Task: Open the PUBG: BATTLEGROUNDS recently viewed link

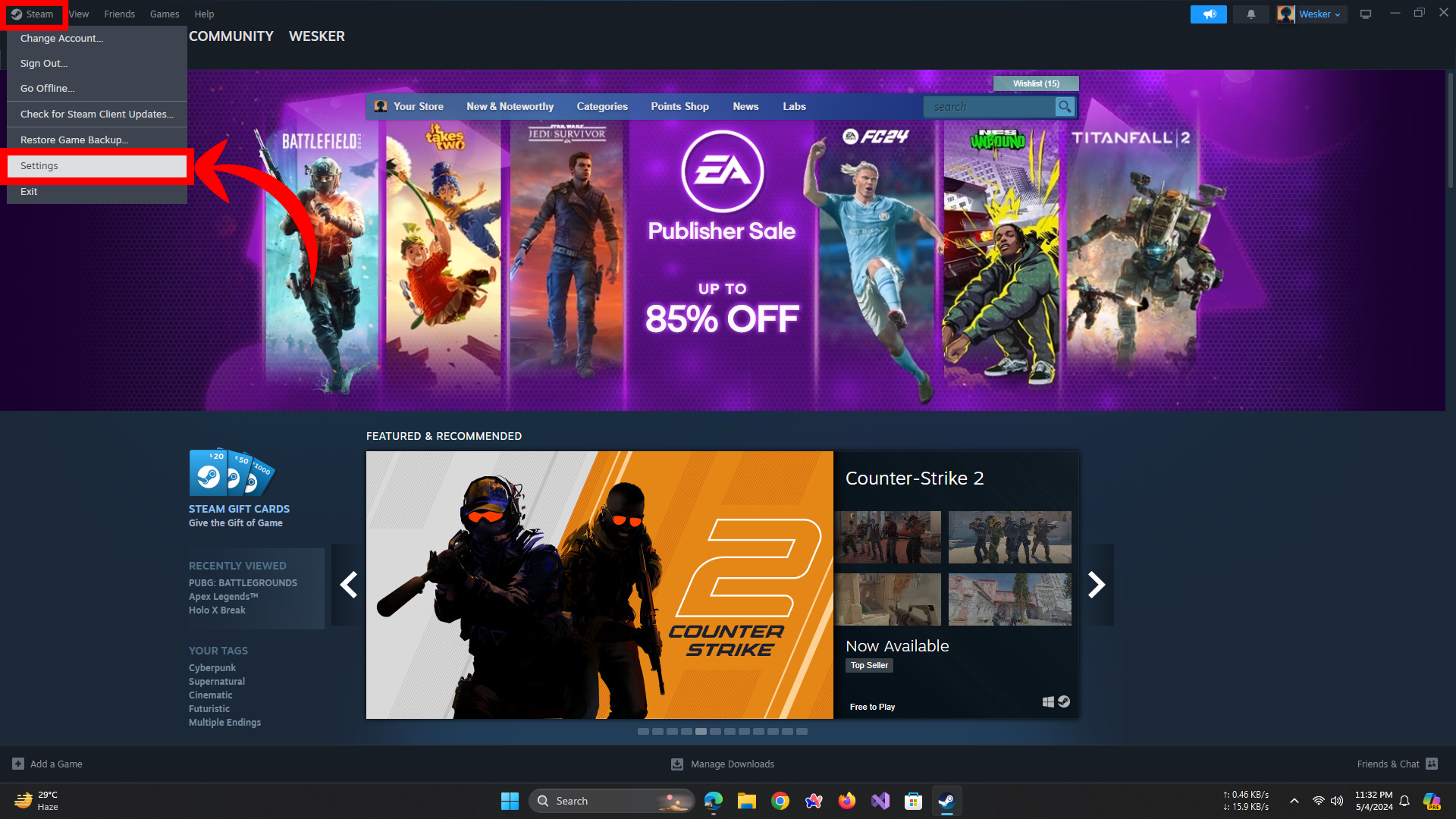Action: pyautogui.click(x=243, y=583)
